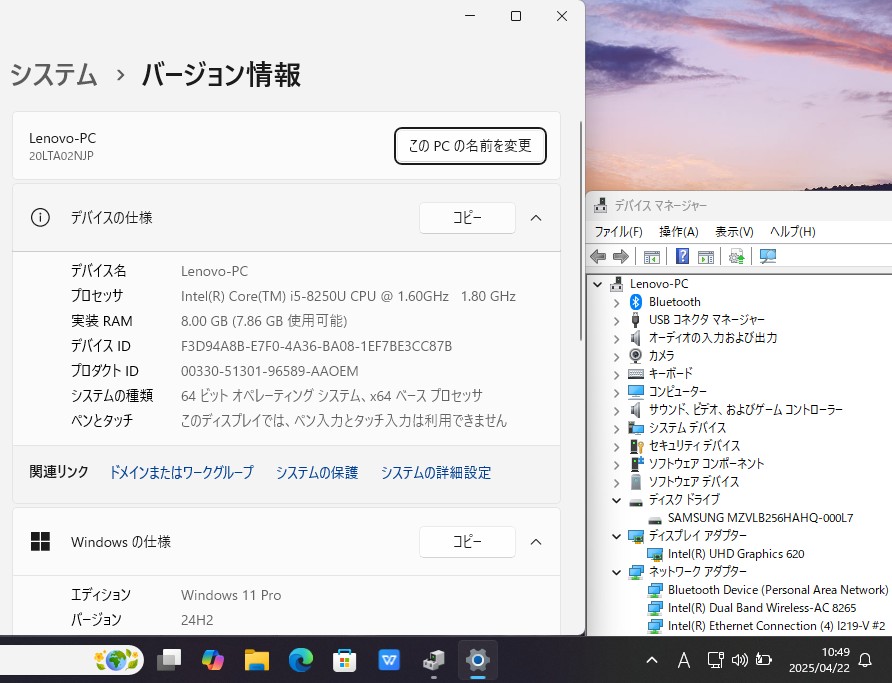Select Intel(R) UHD Graphics 620 adapter
The width and height of the screenshot is (892, 683).
tap(736, 554)
